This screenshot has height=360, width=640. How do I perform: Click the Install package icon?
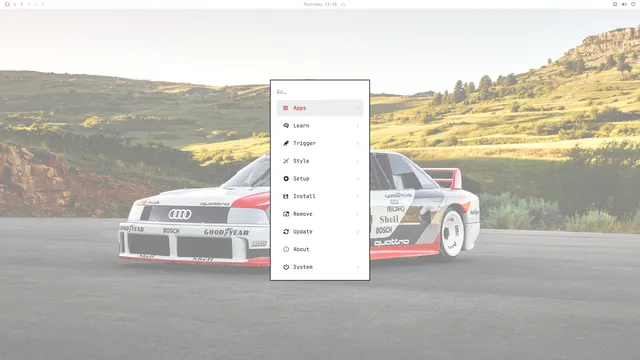pyautogui.click(x=286, y=196)
